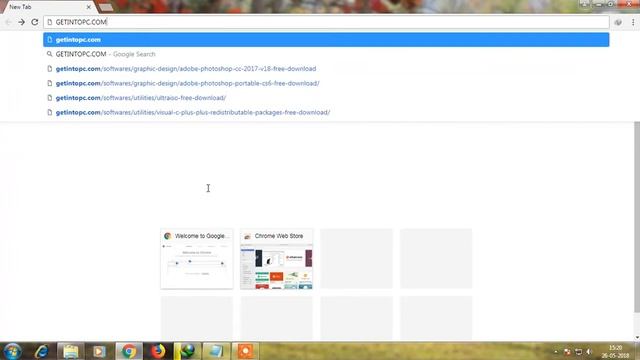Open the adobe-photoshop-cc-2017 suggestion
Screen dimensions: 640x360
pos(326,69)
